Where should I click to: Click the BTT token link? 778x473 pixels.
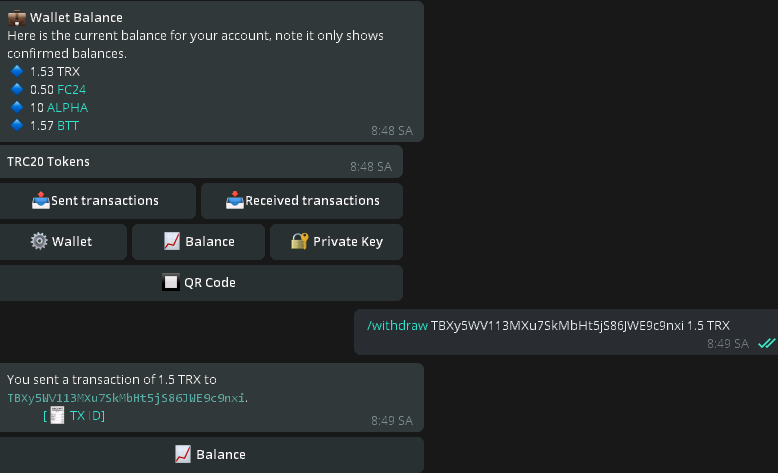[x=68, y=125]
